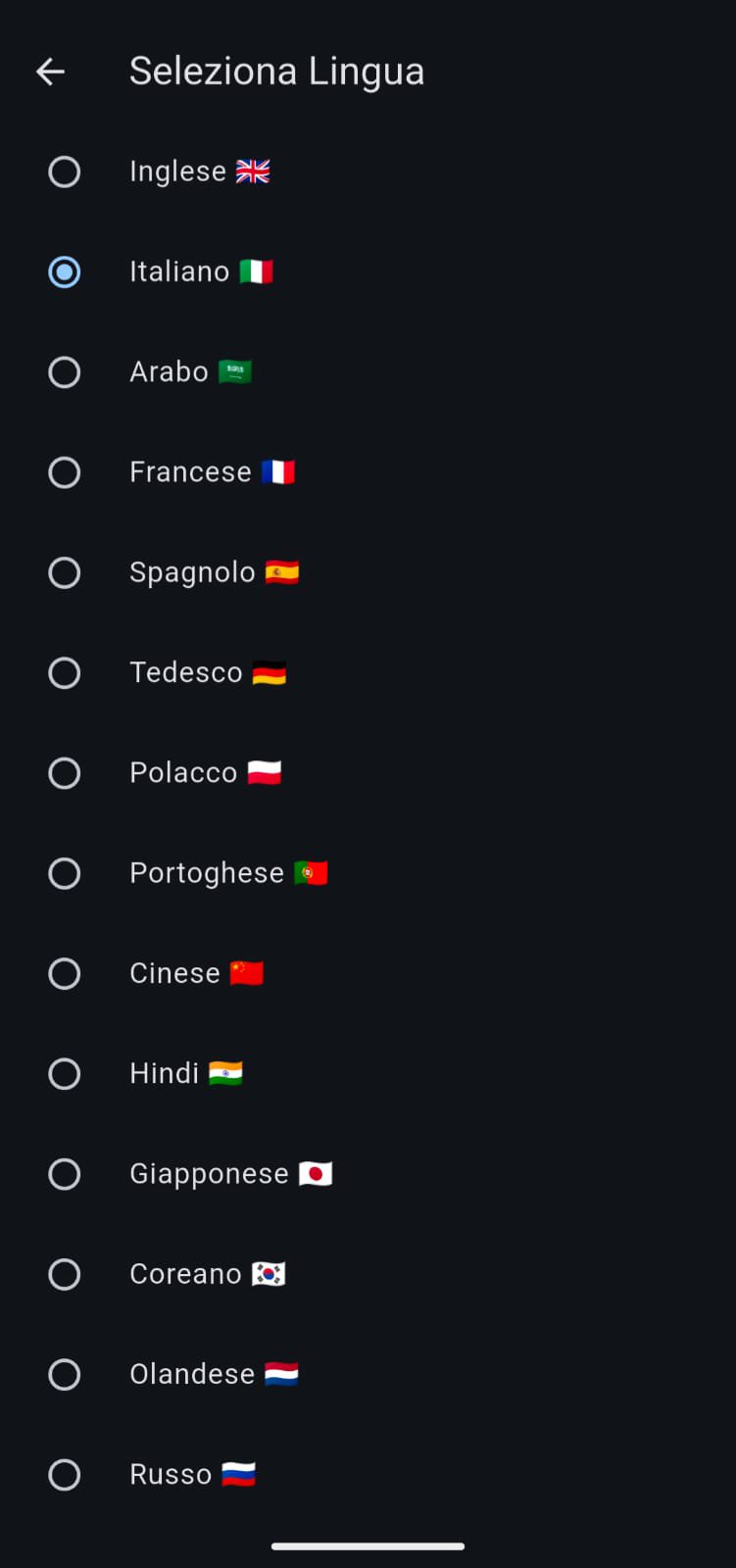
Task: Click the UK flag next to Inglese
Action: 253,171
